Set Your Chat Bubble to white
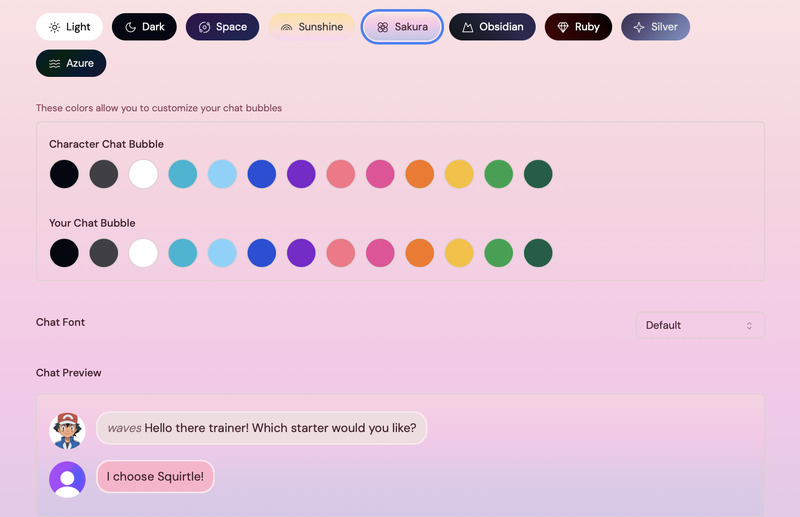 [x=143, y=253]
